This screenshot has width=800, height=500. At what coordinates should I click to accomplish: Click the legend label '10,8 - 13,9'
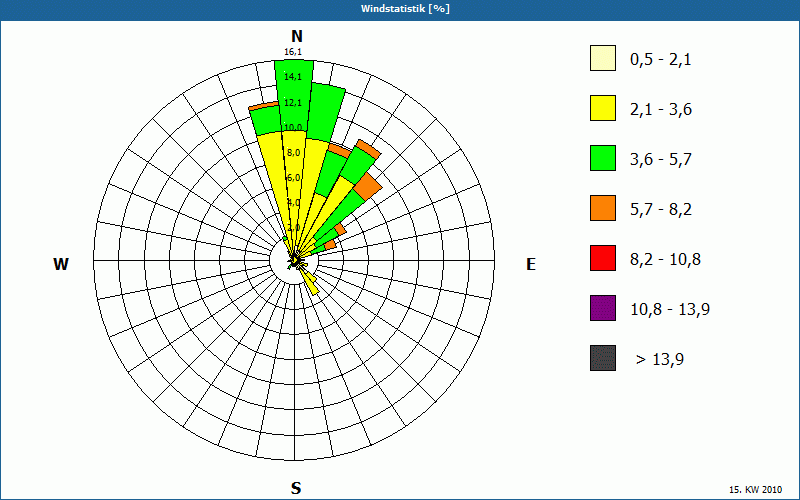coord(670,310)
